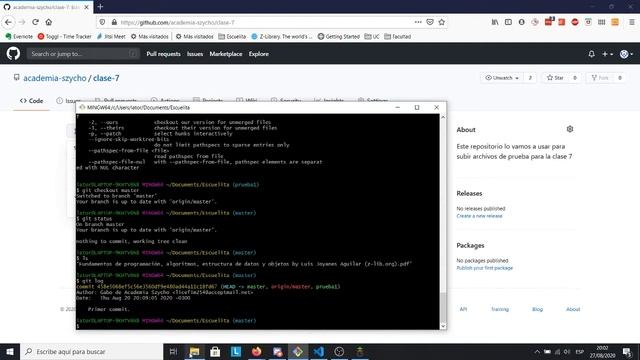The width and height of the screenshot is (640, 360).
Task: Expand the system tray hidden icons chevron
Action: point(537,351)
